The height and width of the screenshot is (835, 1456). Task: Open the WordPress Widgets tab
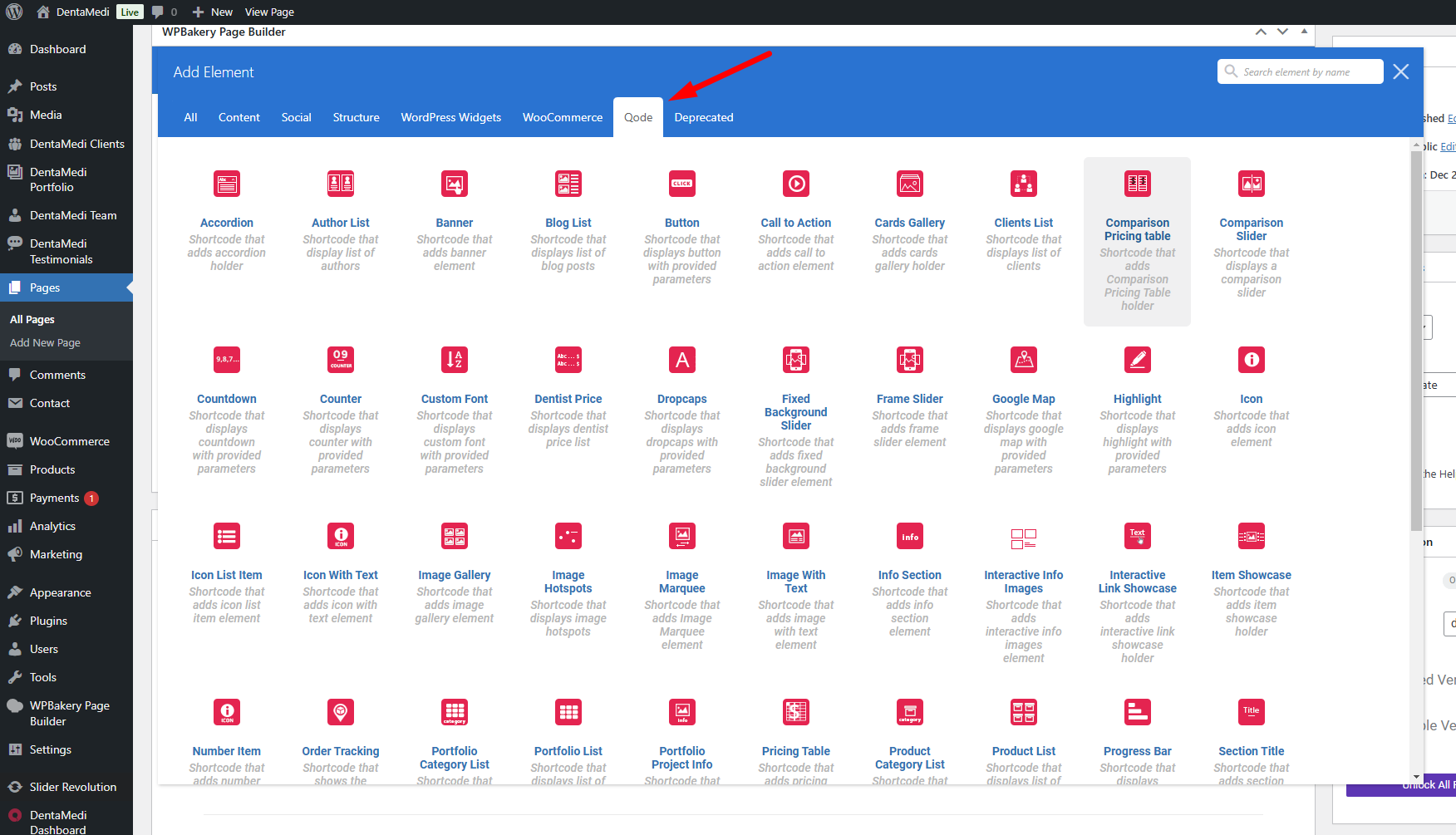click(x=451, y=117)
